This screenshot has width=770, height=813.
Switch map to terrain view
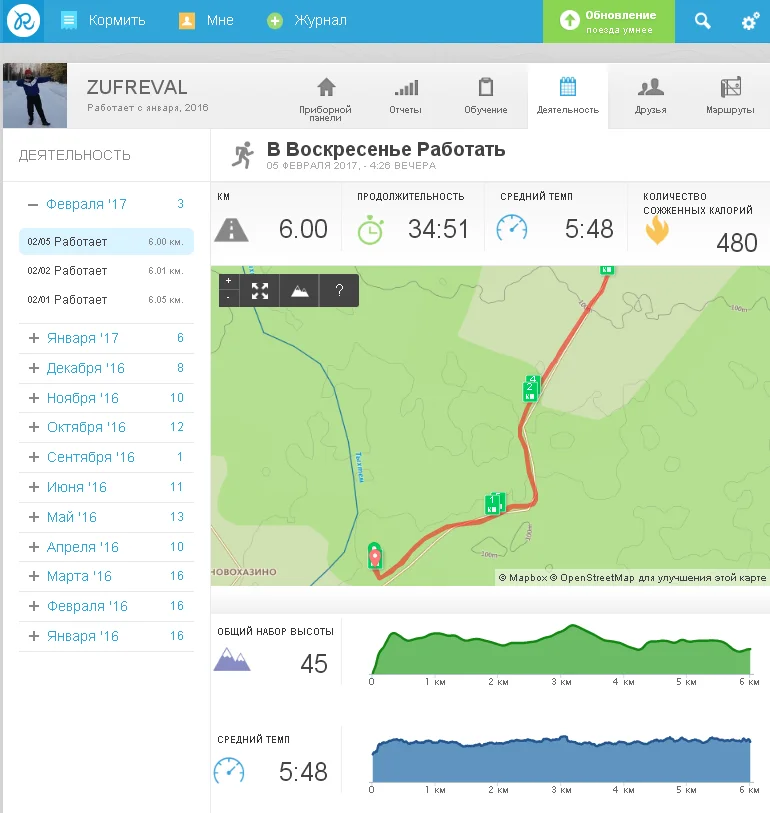coord(300,291)
